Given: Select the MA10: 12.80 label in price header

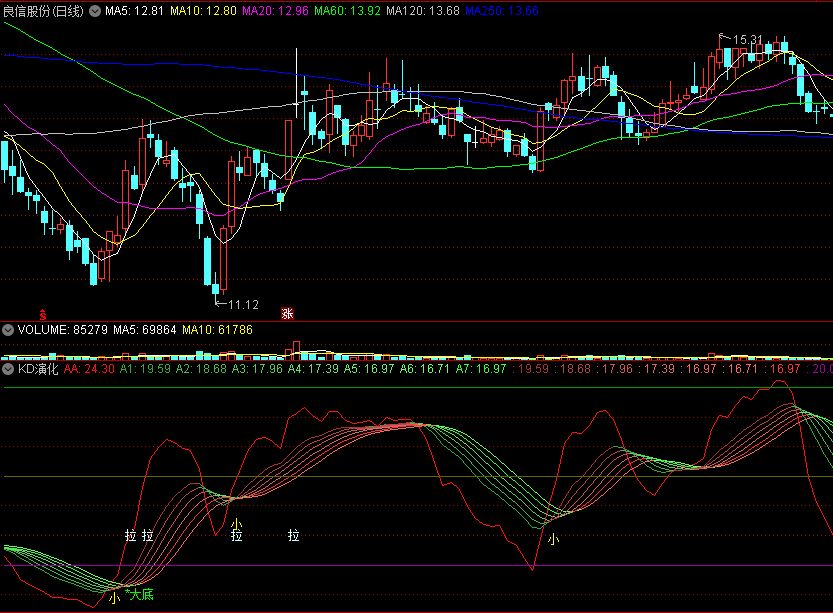Looking at the screenshot, I should point(203,11).
